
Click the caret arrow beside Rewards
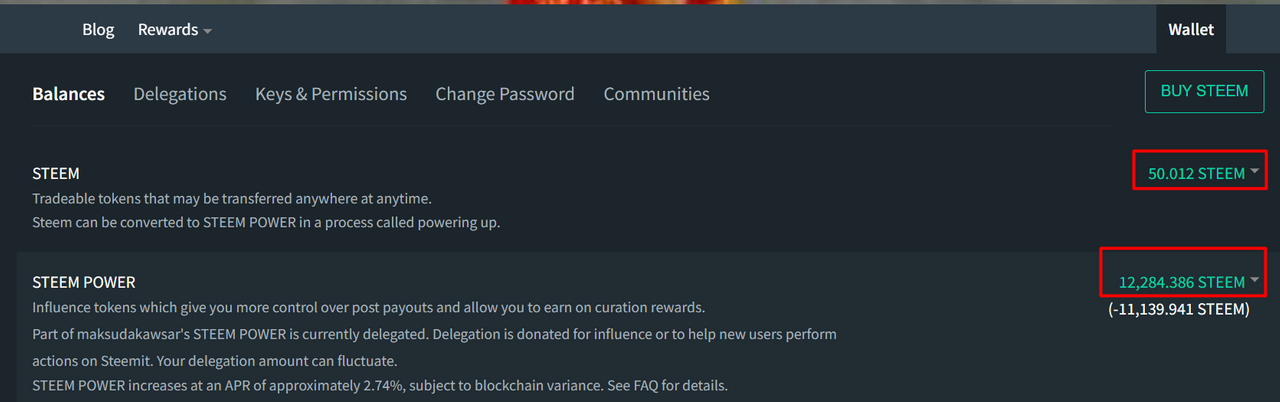(207, 32)
